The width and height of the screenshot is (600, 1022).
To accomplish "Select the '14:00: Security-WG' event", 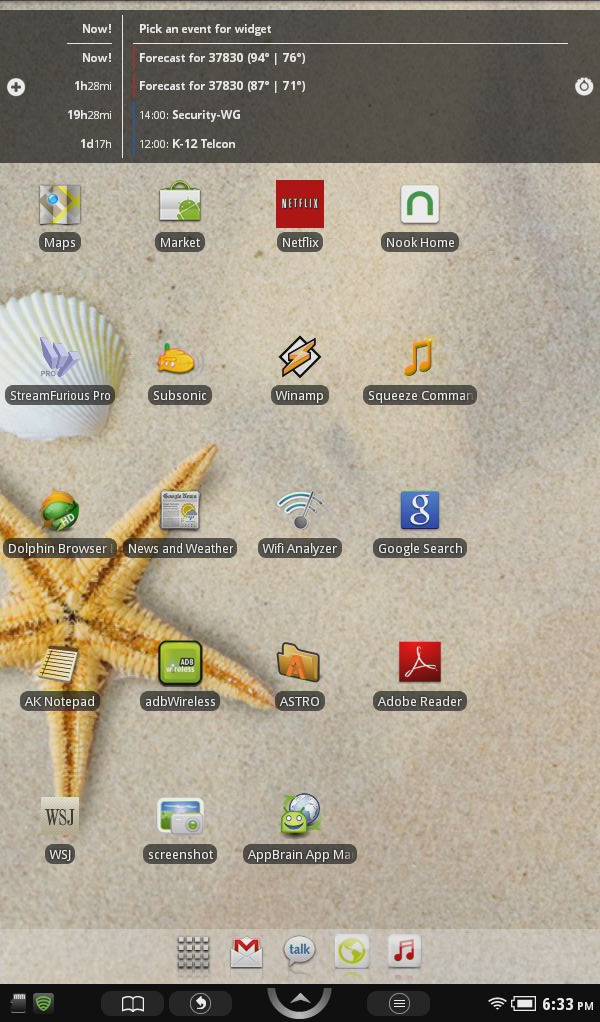I will 190,115.
